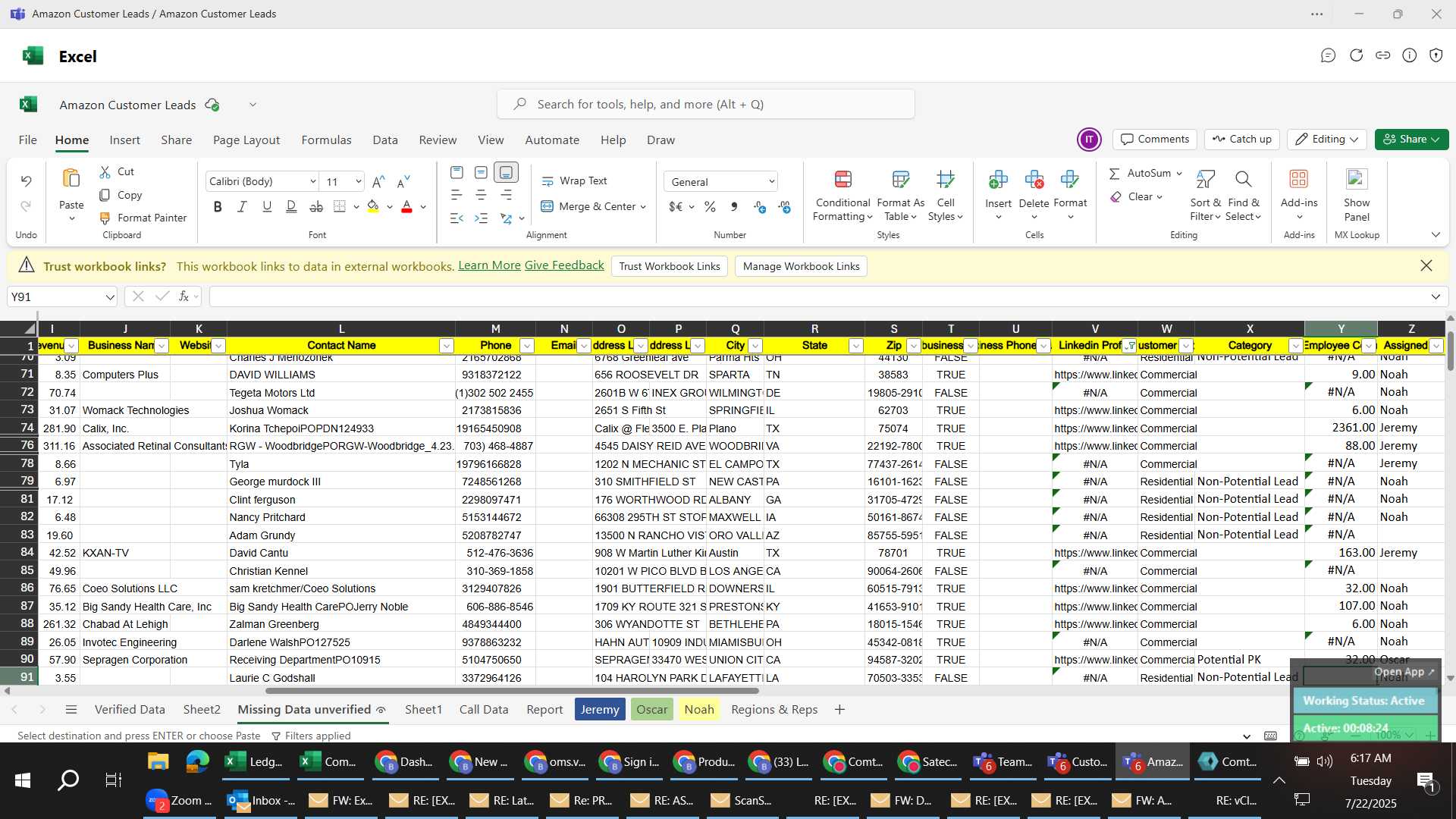The height and width of the screenshot is (819, 1456).
Task: Open font name Calibri dropdown
Action: 312,182
